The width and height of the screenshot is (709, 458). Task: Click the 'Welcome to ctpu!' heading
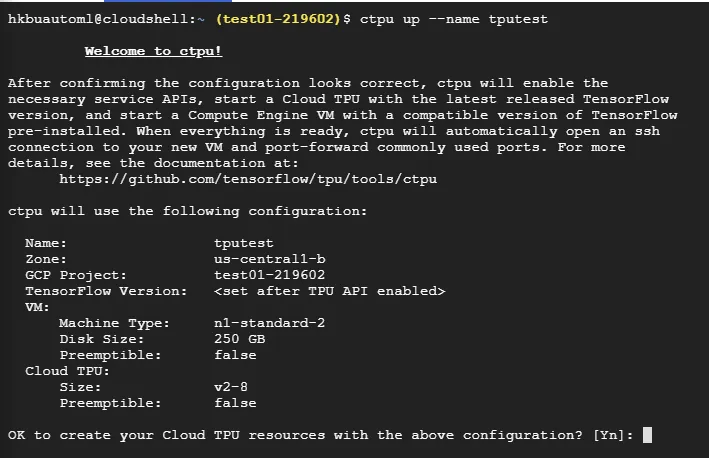[153, 51]
